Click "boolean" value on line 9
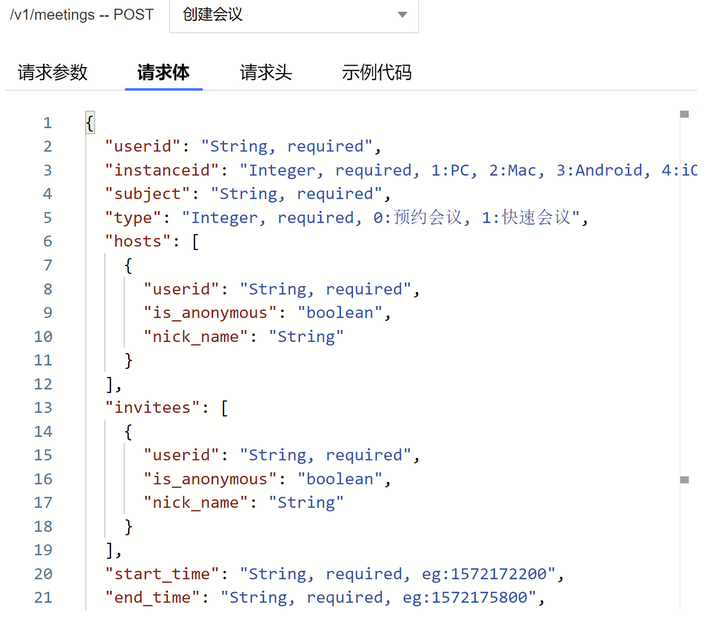This screenshot has width=712, height=629. pyautogui.click(x=340, y=312)
